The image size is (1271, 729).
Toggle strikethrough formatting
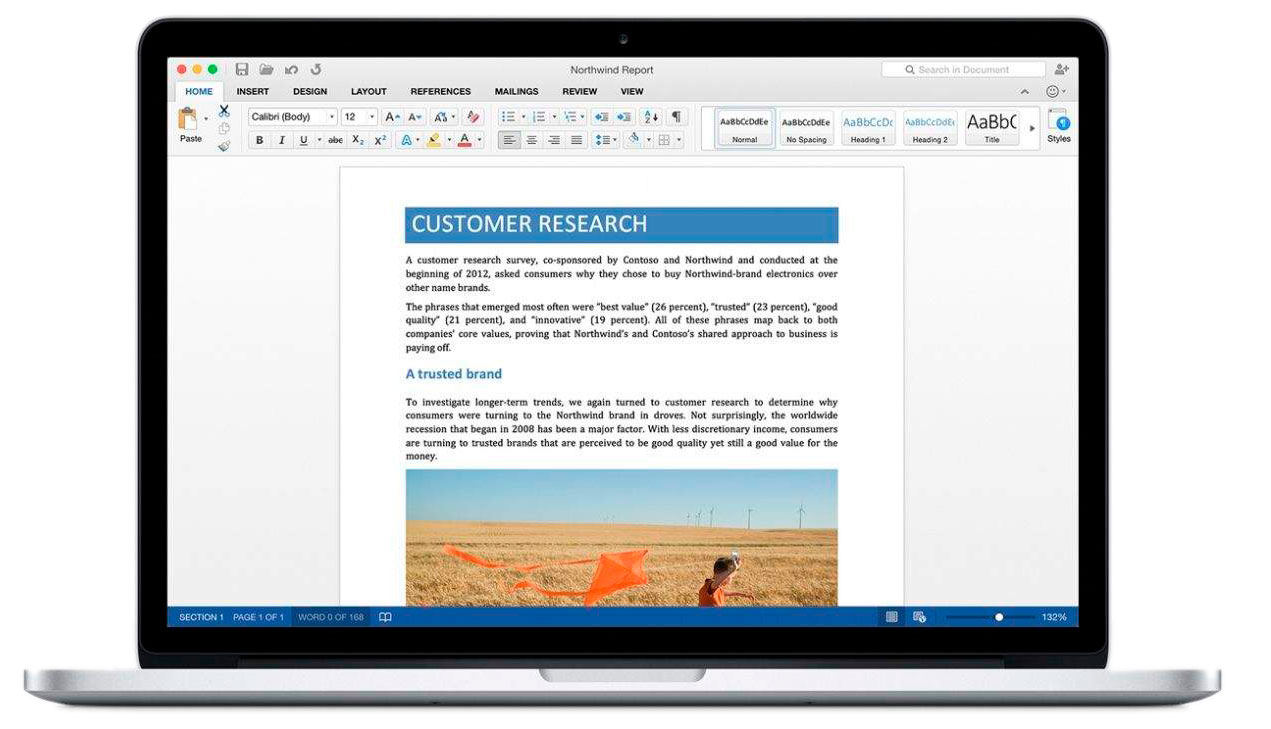click(x=336, y=140)
